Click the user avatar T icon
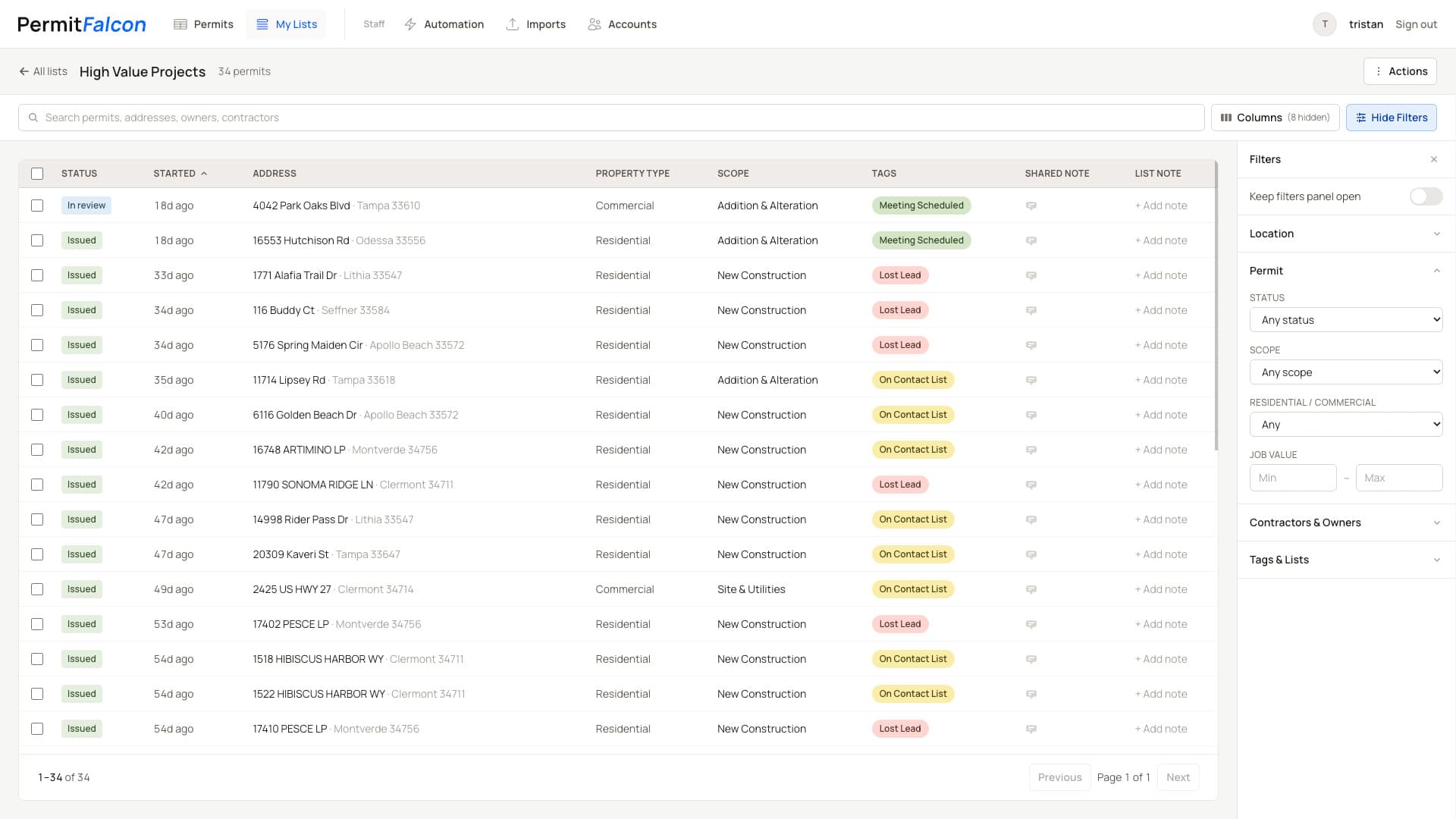This screenshot has width=1456, height=819. pyautogui.click(x=1325, y=24)
